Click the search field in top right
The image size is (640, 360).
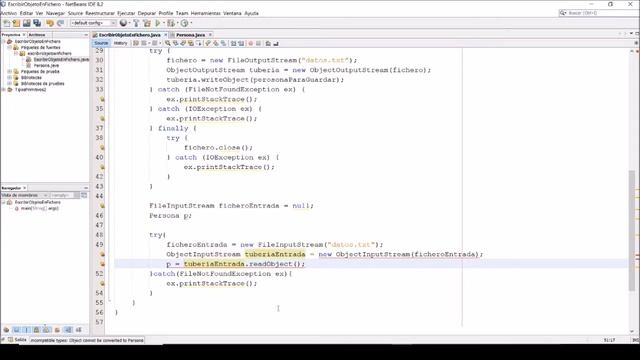click(x=598, y=13)
